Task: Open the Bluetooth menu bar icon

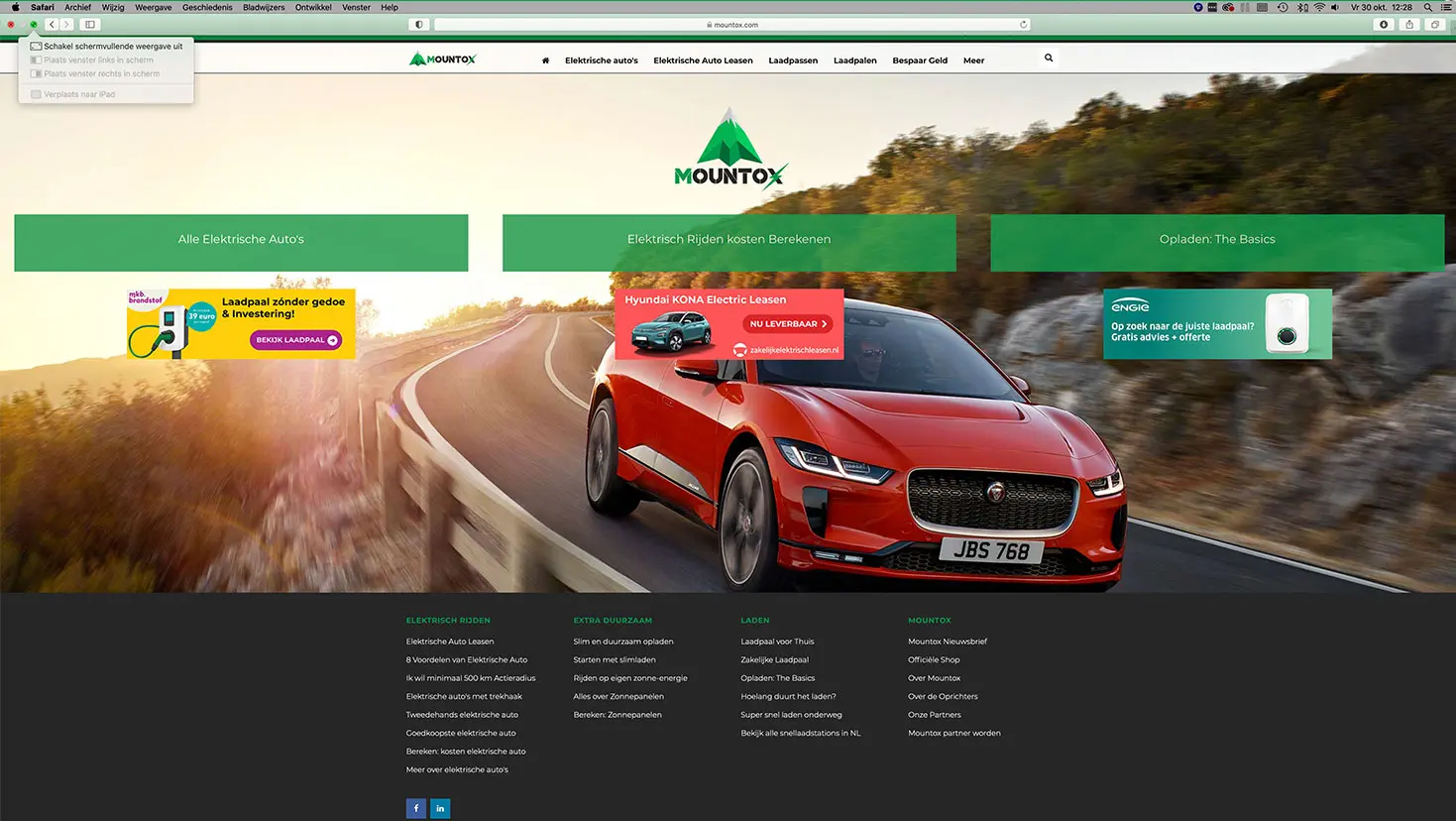Action: (1302, 7)
